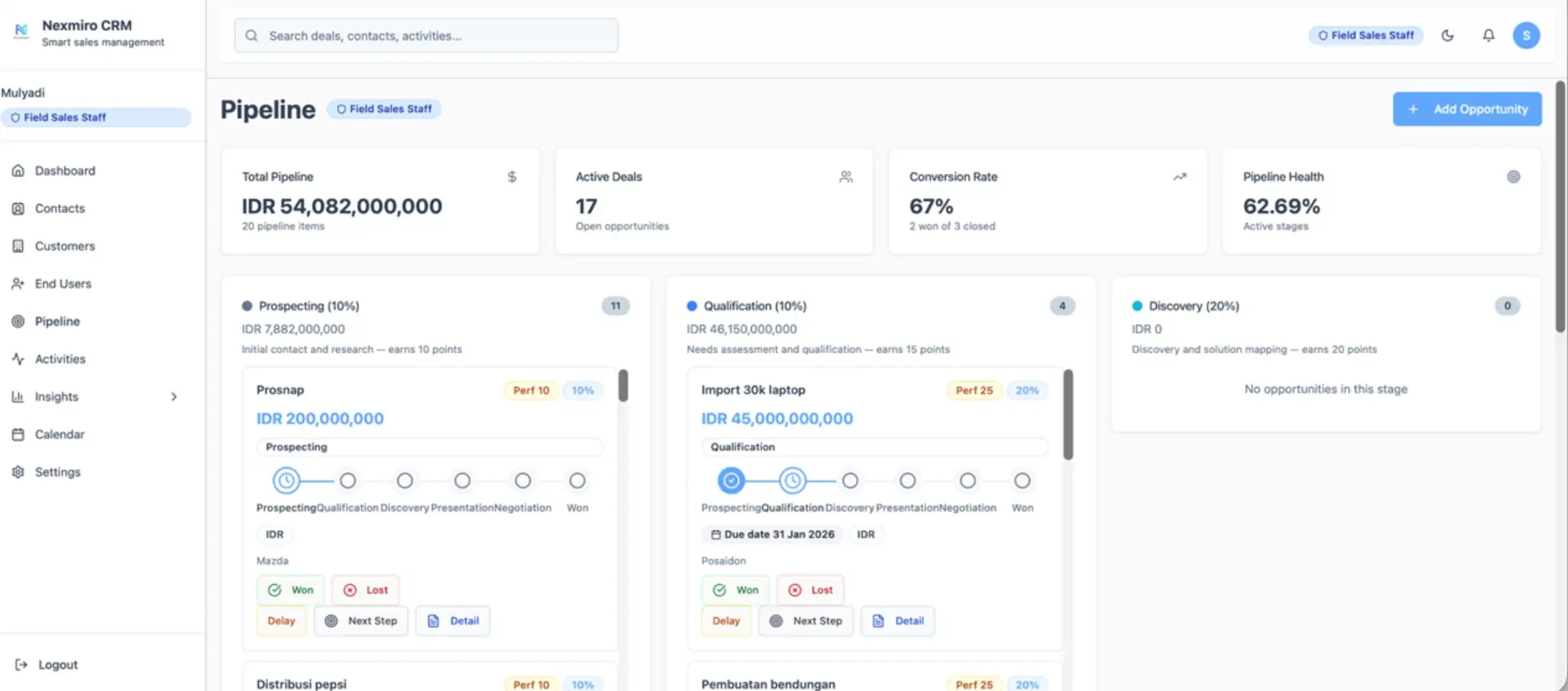The image size is (1568, 691).
Task: Select the End Users section
Action: 62,284
